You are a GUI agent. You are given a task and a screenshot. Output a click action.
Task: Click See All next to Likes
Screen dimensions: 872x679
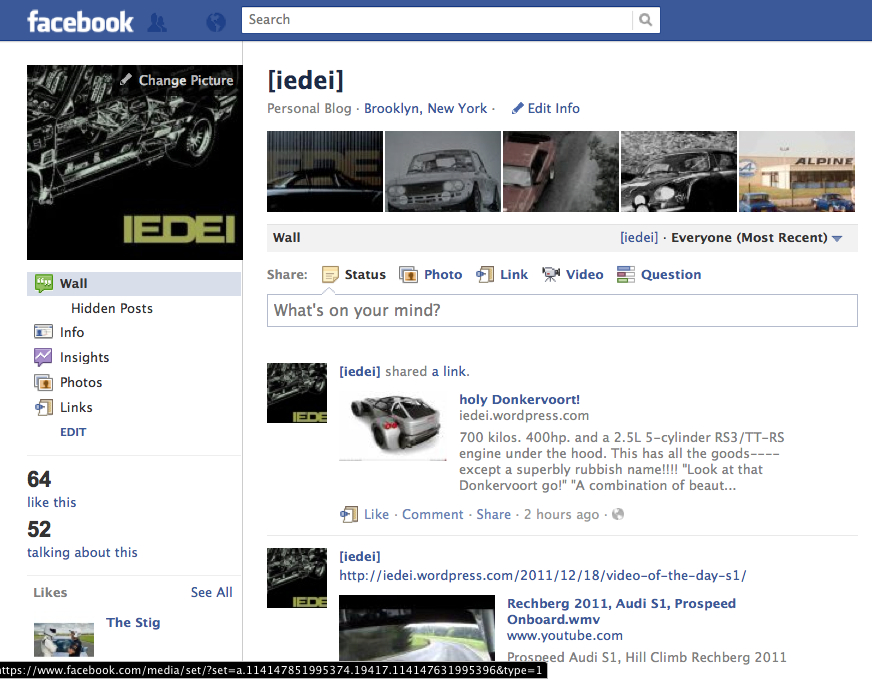[x=211, y=592]
